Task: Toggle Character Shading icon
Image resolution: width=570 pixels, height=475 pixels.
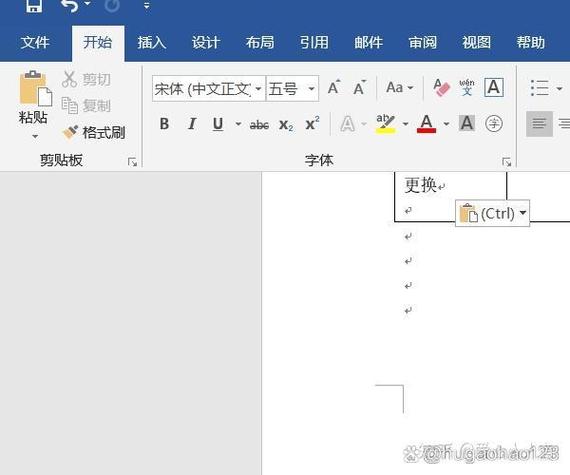Action: [x=467, y=124]
